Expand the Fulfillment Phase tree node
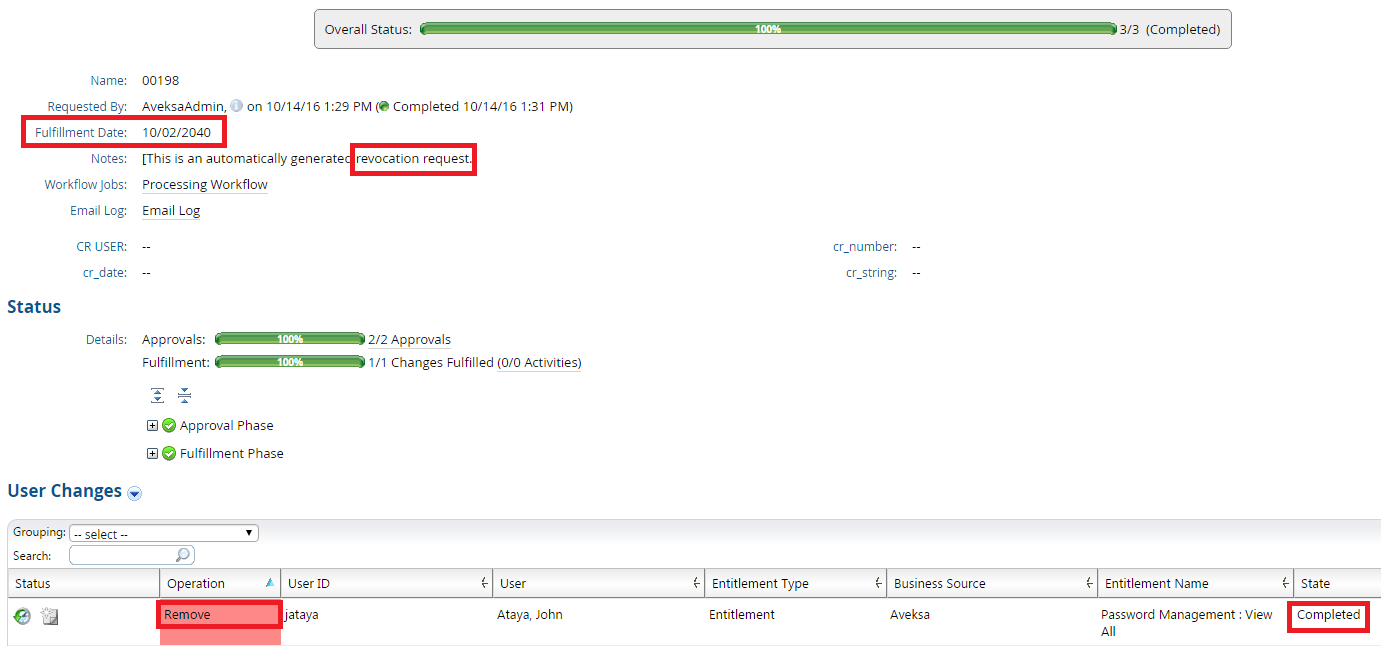The width and height of the screenshot is (1381, 646). tap(152, 453)
